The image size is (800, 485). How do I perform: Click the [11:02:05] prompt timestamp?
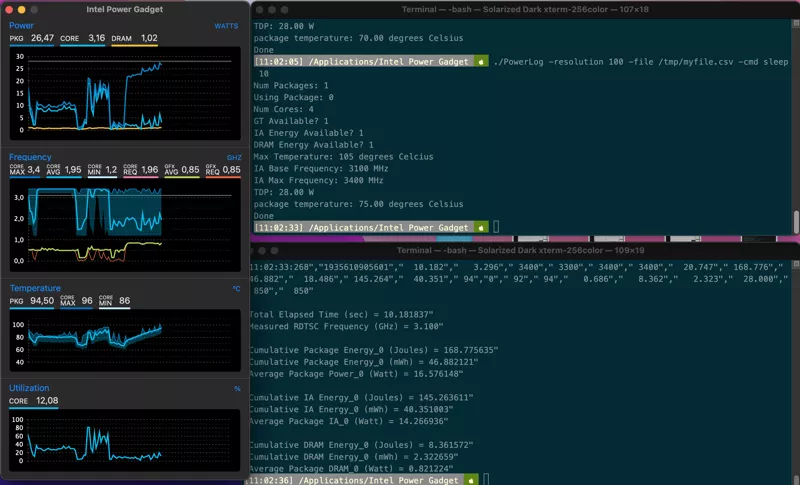coord(278,62)
